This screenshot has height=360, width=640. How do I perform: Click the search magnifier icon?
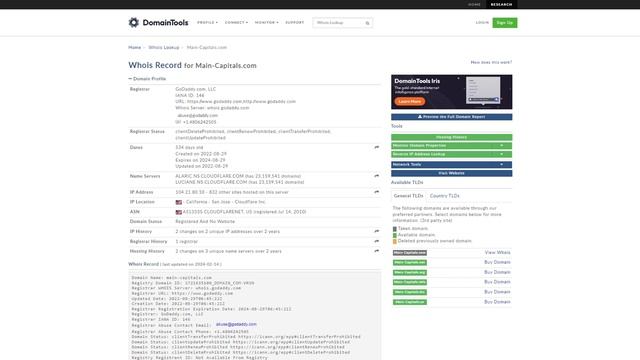(x=367, y=23)
